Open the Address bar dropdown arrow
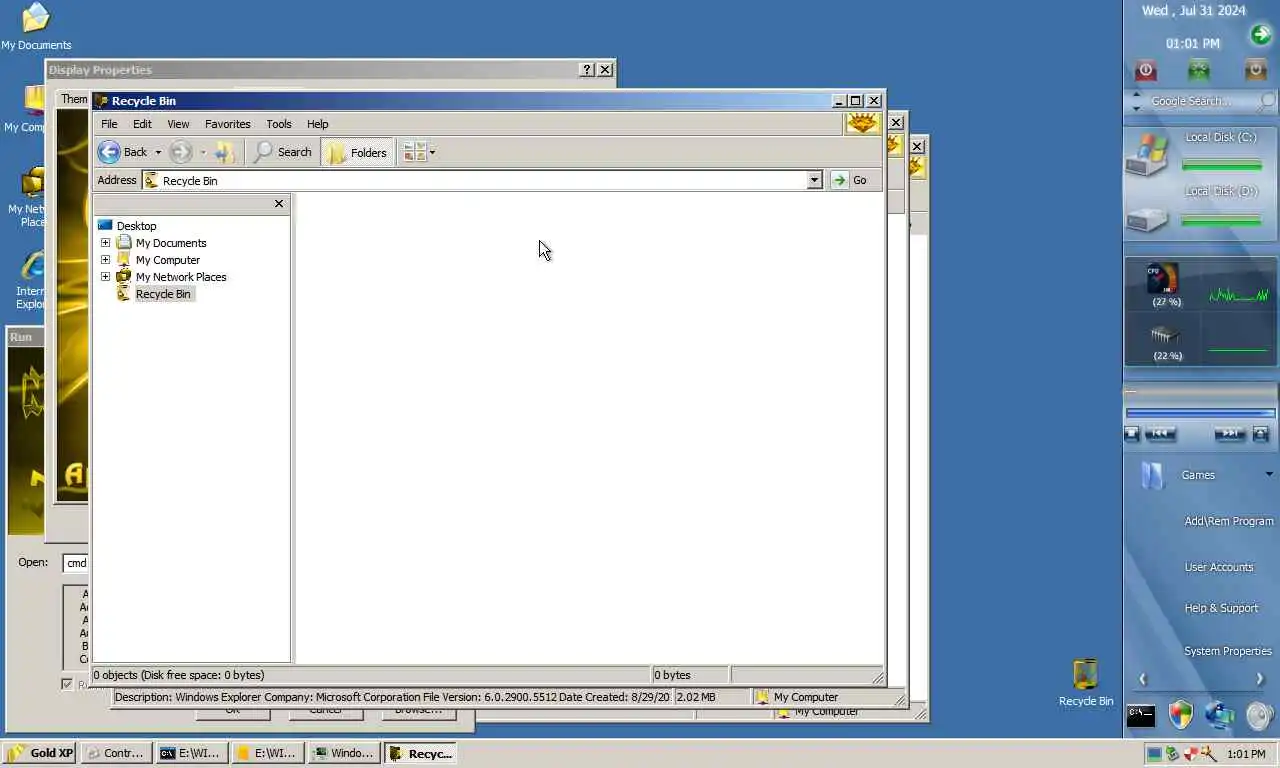Screen dimensions: 1280x768 tap(814, 180)
